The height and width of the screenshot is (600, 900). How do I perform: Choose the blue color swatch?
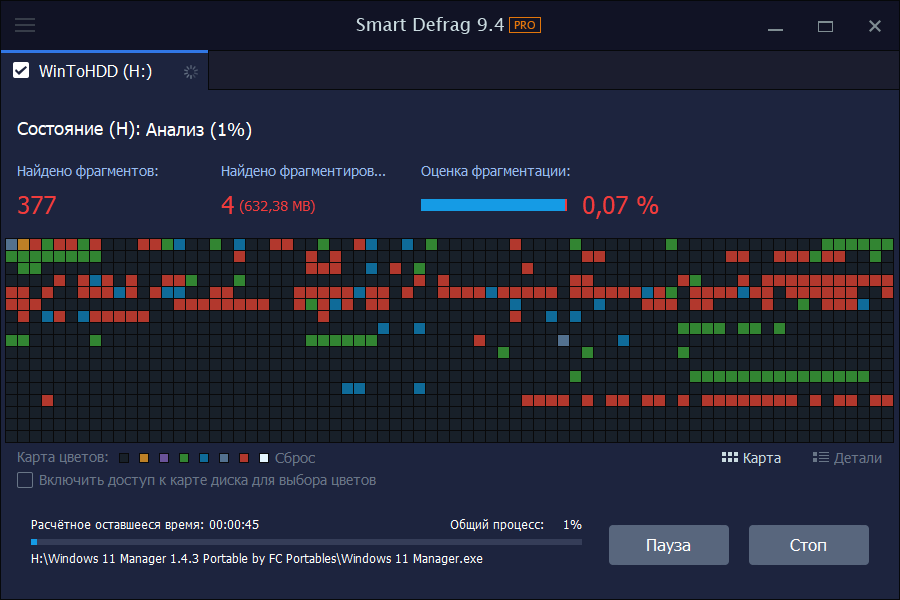coord(204,458)
